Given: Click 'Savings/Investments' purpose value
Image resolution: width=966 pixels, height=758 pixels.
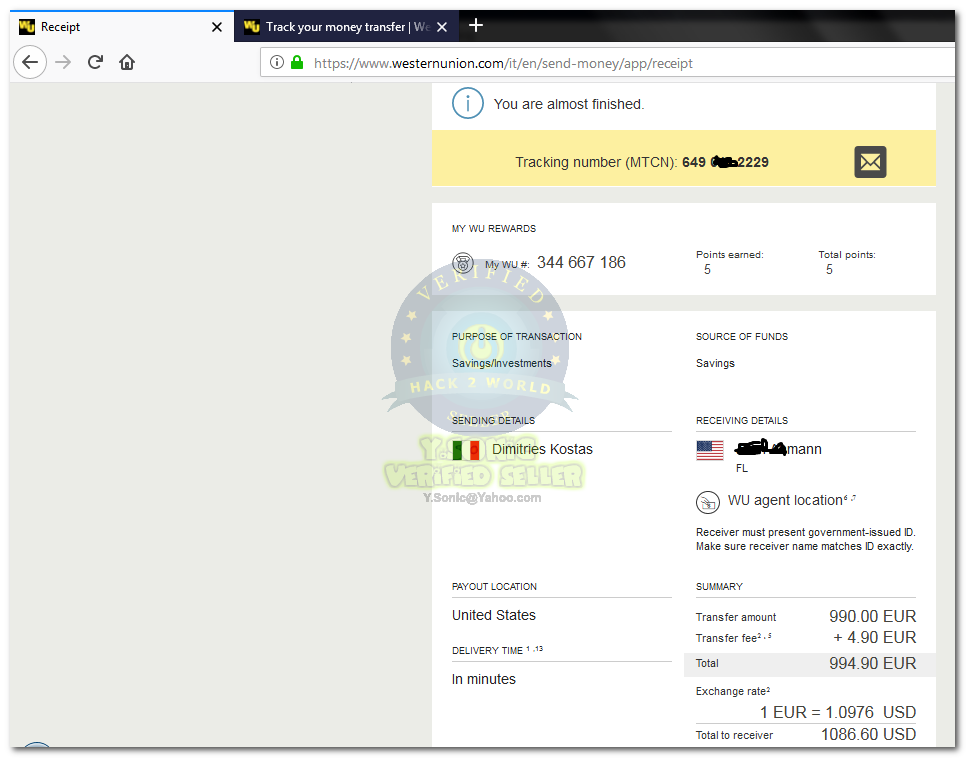Looking at the screenshot, I should [501, 363].
